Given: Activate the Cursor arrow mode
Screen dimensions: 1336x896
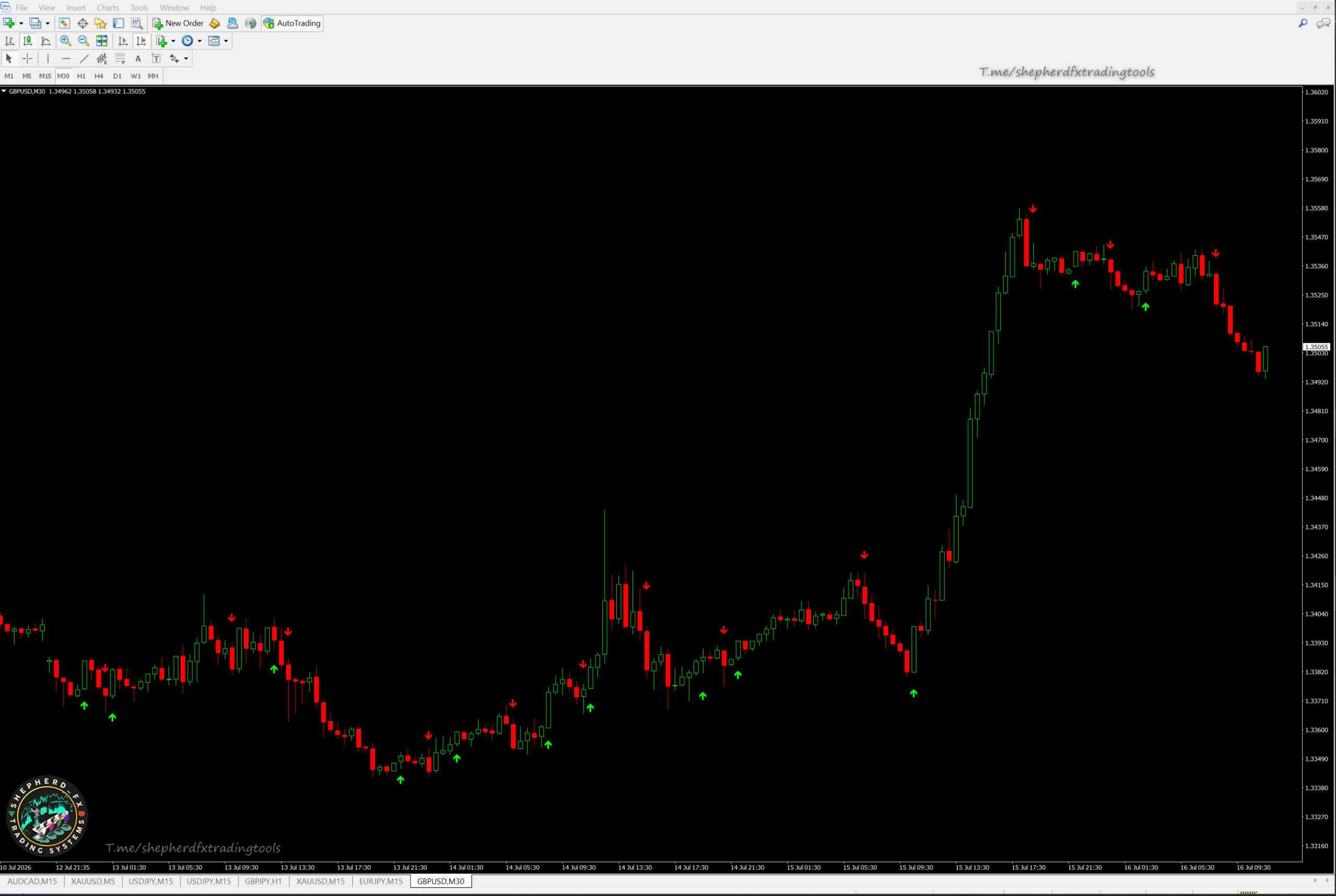Looking at the screenshot, I should click(9, 58).
